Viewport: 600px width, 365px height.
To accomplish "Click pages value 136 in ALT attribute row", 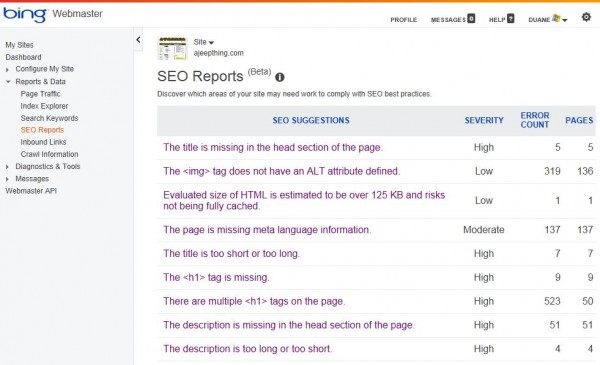I will [585, 171].
